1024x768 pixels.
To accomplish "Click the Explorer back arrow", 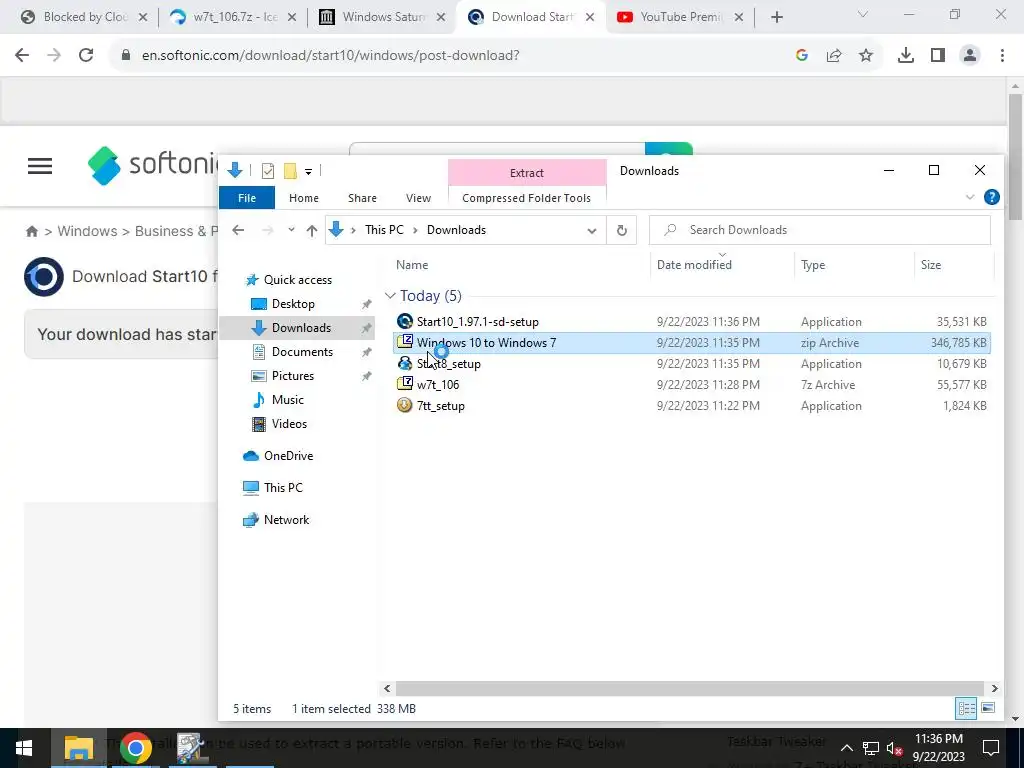I will [238, 230].
